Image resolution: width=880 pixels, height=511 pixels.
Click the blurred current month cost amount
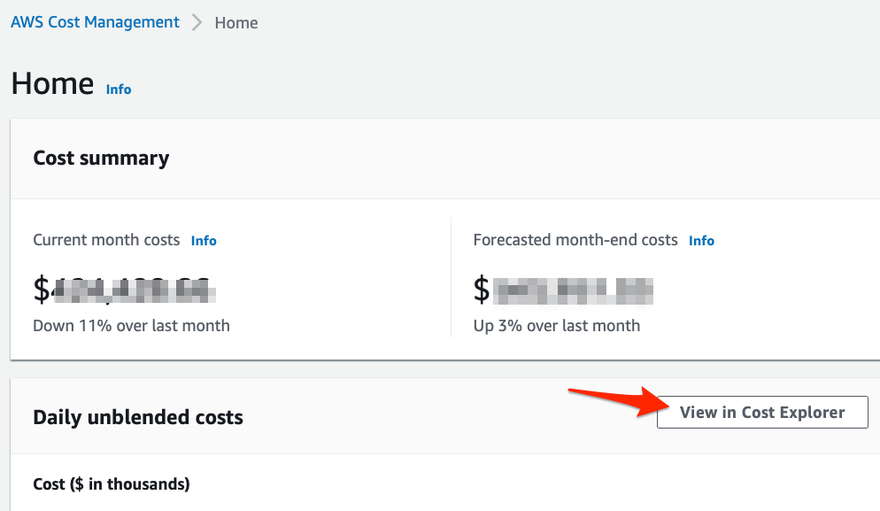point(134,289)
